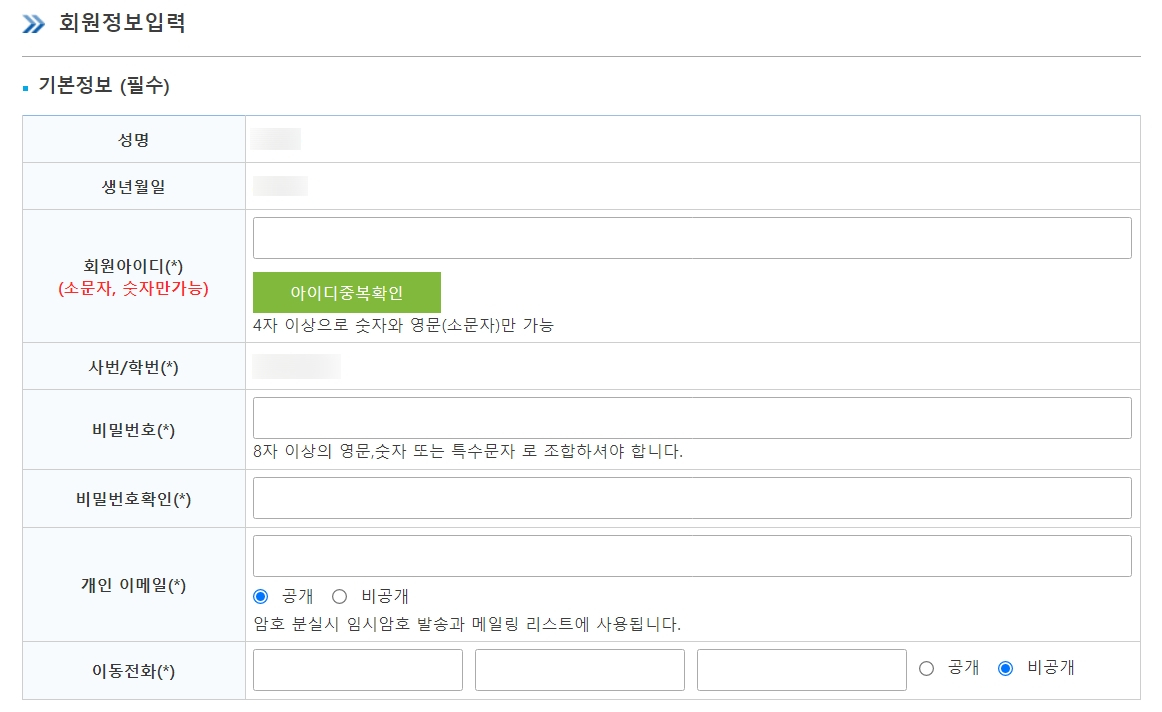Click the middle 이동전화 number box
The height and width of the screenshot is (712, 1162).
(580, 670)
